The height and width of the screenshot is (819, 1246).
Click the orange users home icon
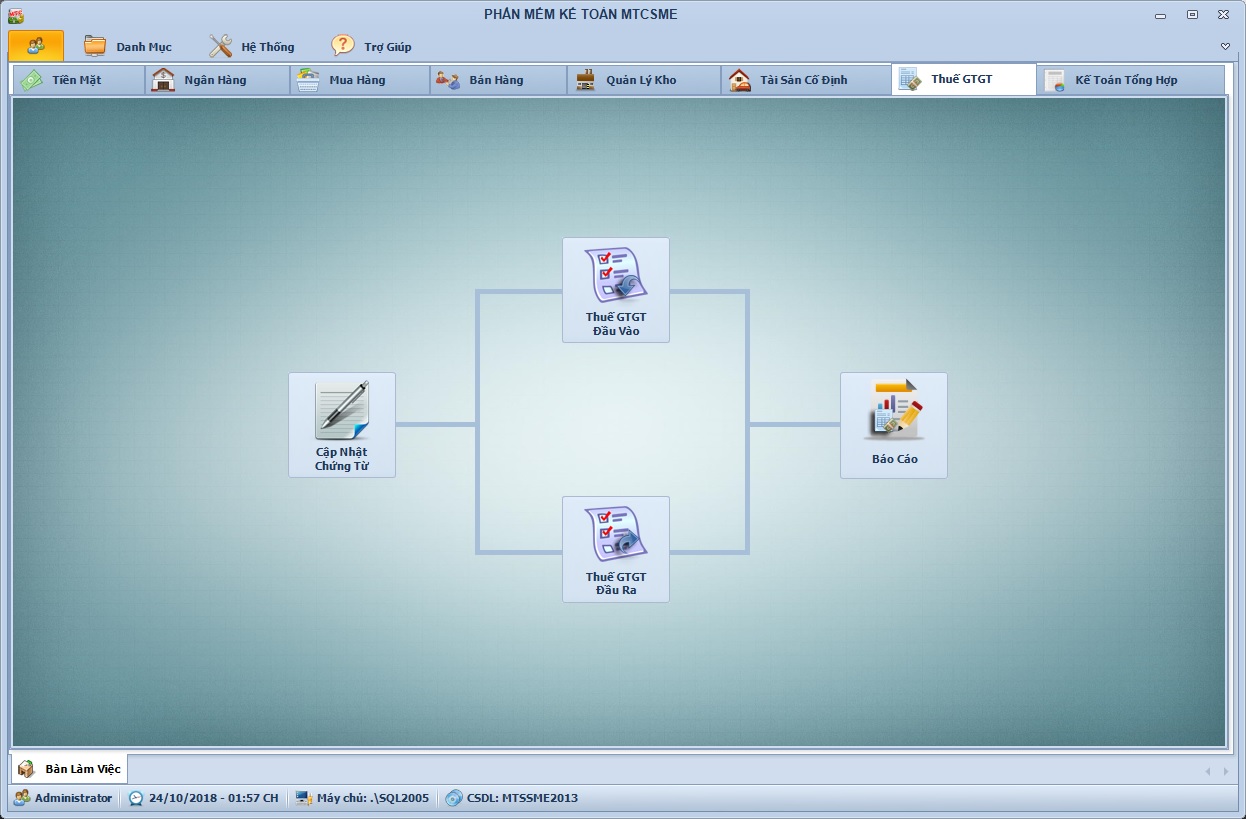click(36, 46)
